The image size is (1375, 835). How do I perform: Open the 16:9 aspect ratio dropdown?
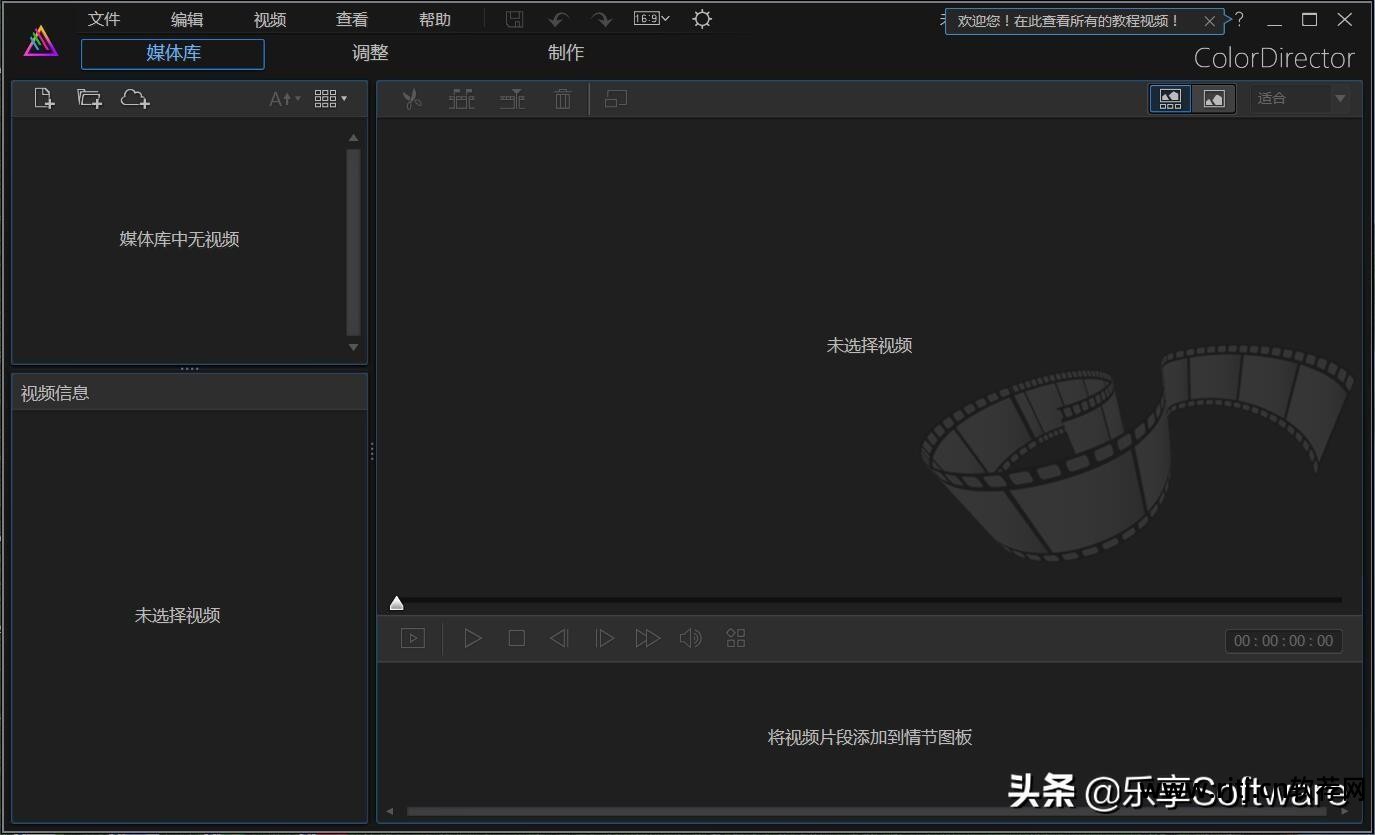(x=652, y=19)
